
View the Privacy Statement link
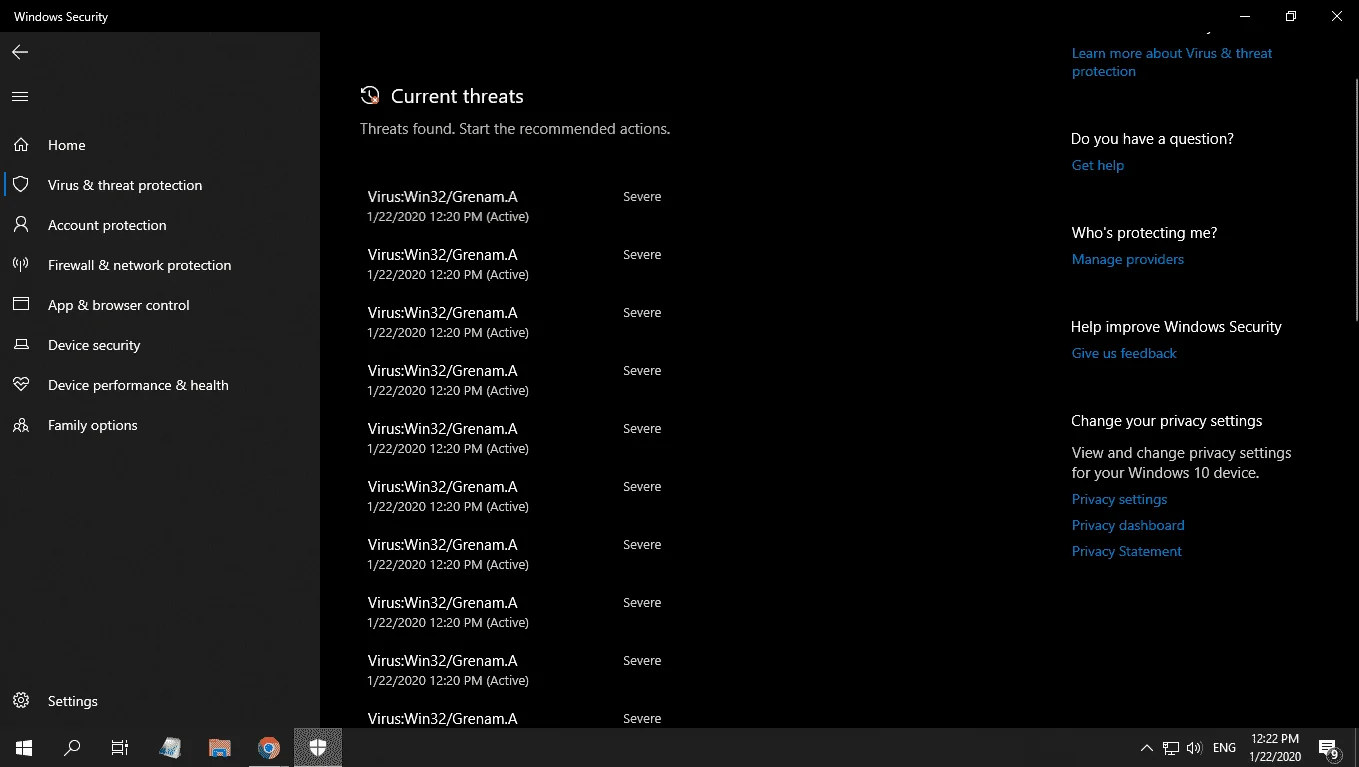pos(1127,551)
